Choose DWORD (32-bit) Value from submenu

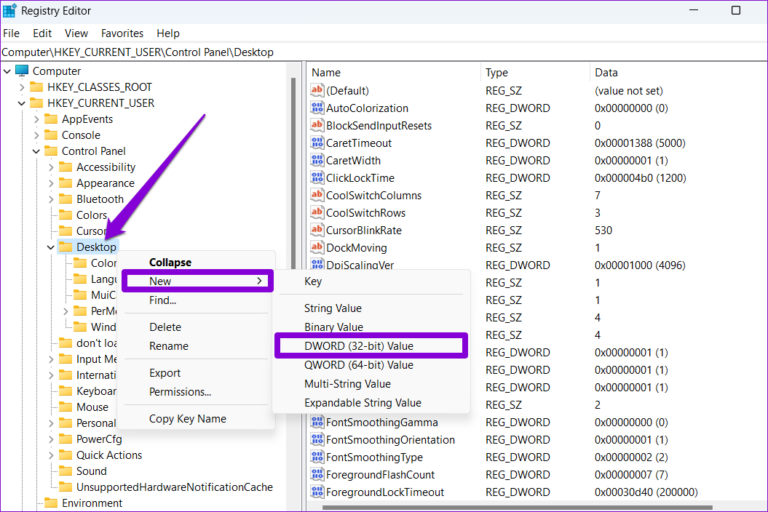tap(358, 346)
